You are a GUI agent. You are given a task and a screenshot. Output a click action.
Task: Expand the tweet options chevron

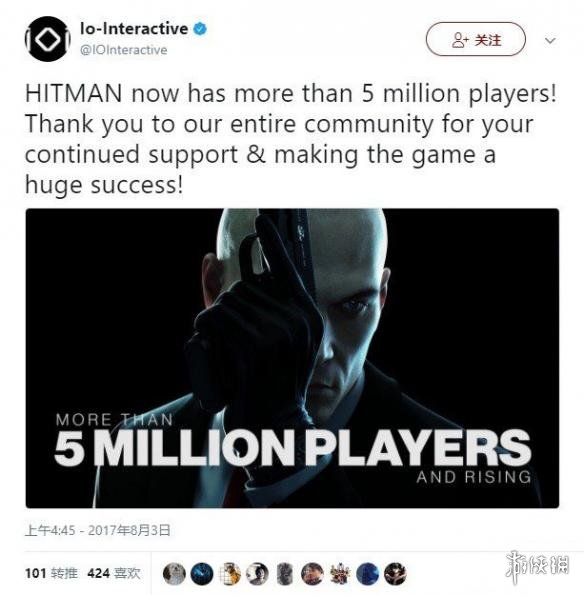coord(550,40)
